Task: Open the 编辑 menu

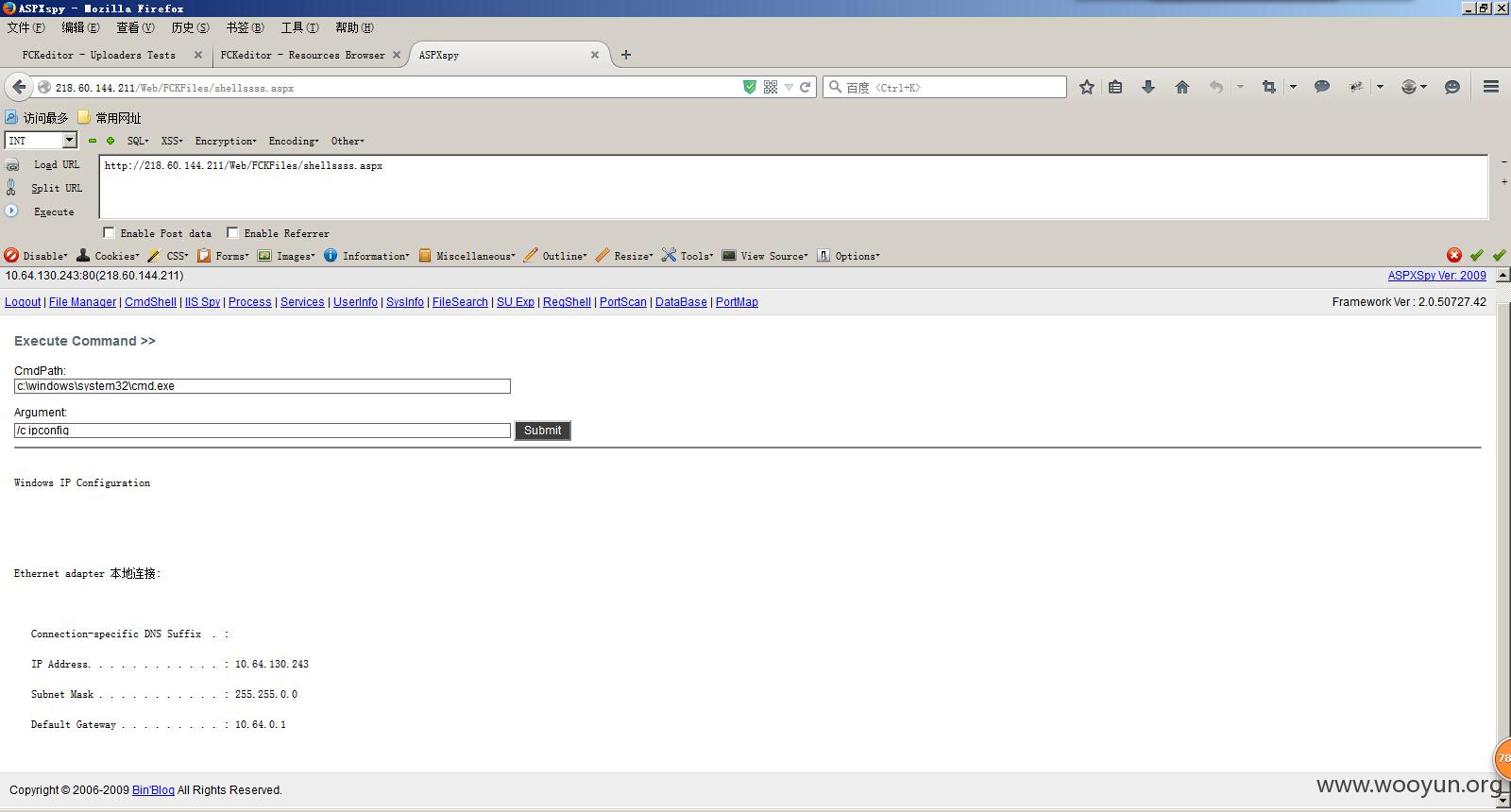Action: click(x=80, y=27)
